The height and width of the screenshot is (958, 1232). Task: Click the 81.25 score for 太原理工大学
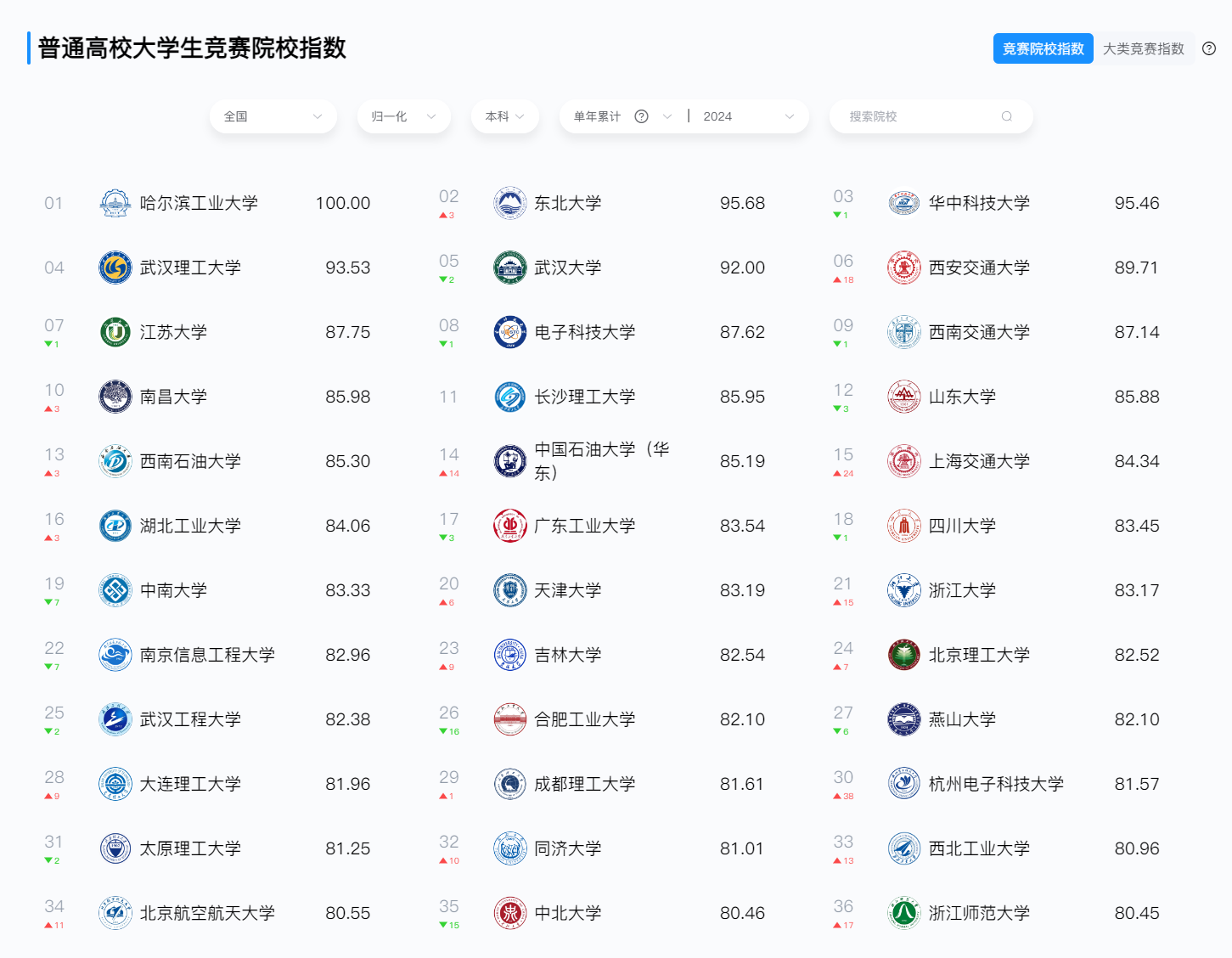pos(348,848)
